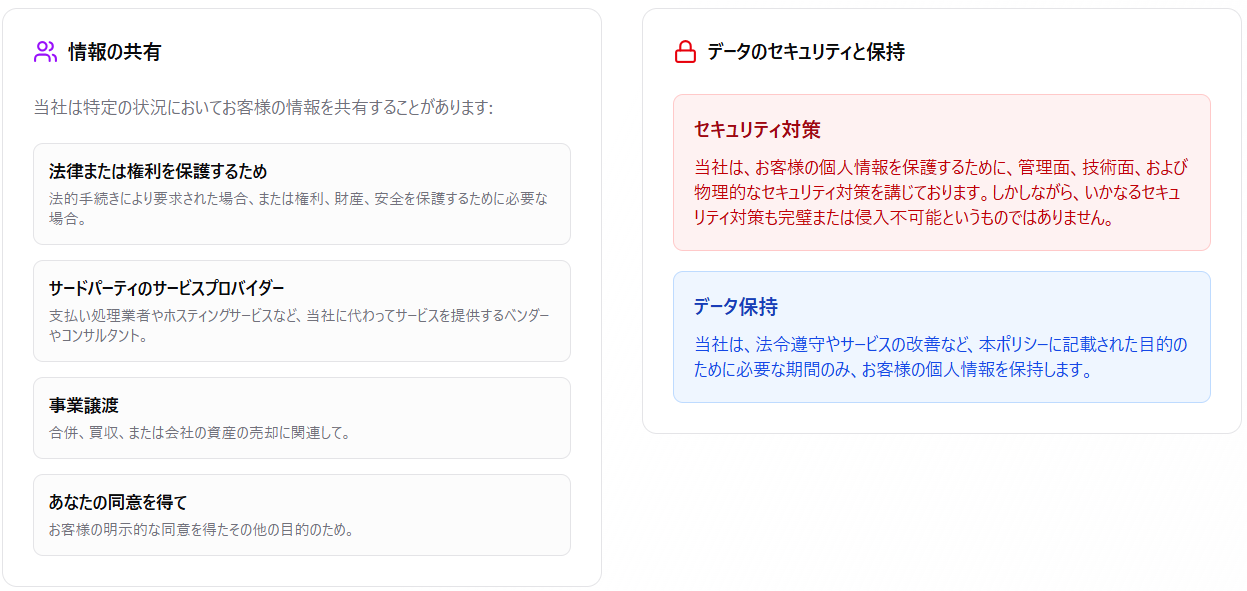This screenshot has width=1247, height=591.
Task: Open the 法律または権利を保護するため card
Action: [302, 194]
